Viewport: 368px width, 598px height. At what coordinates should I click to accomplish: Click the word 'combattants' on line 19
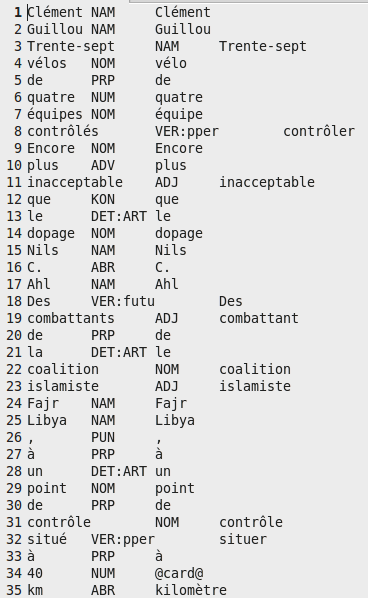point(71,318)
